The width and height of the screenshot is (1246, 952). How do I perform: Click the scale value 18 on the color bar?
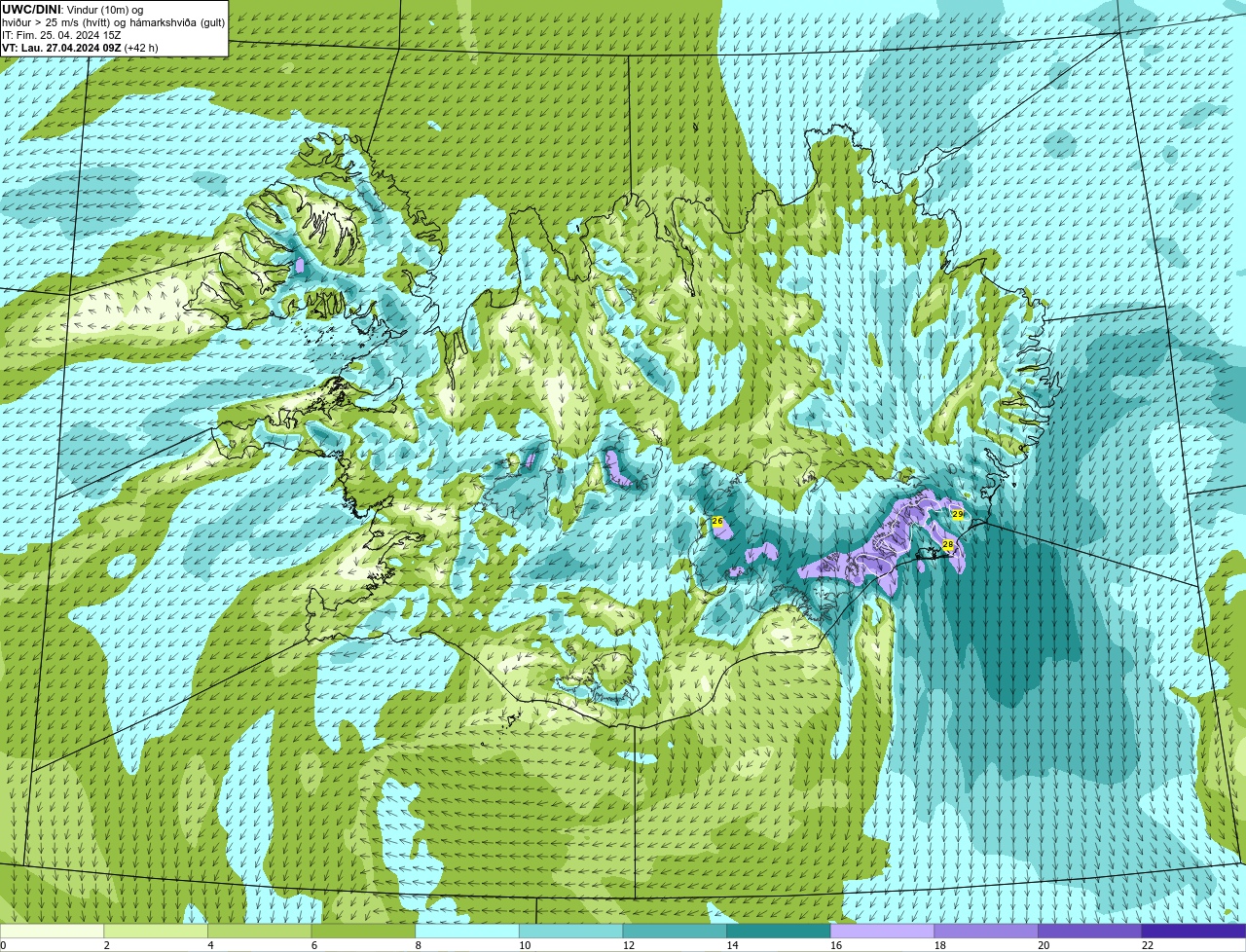pos(940,945)
